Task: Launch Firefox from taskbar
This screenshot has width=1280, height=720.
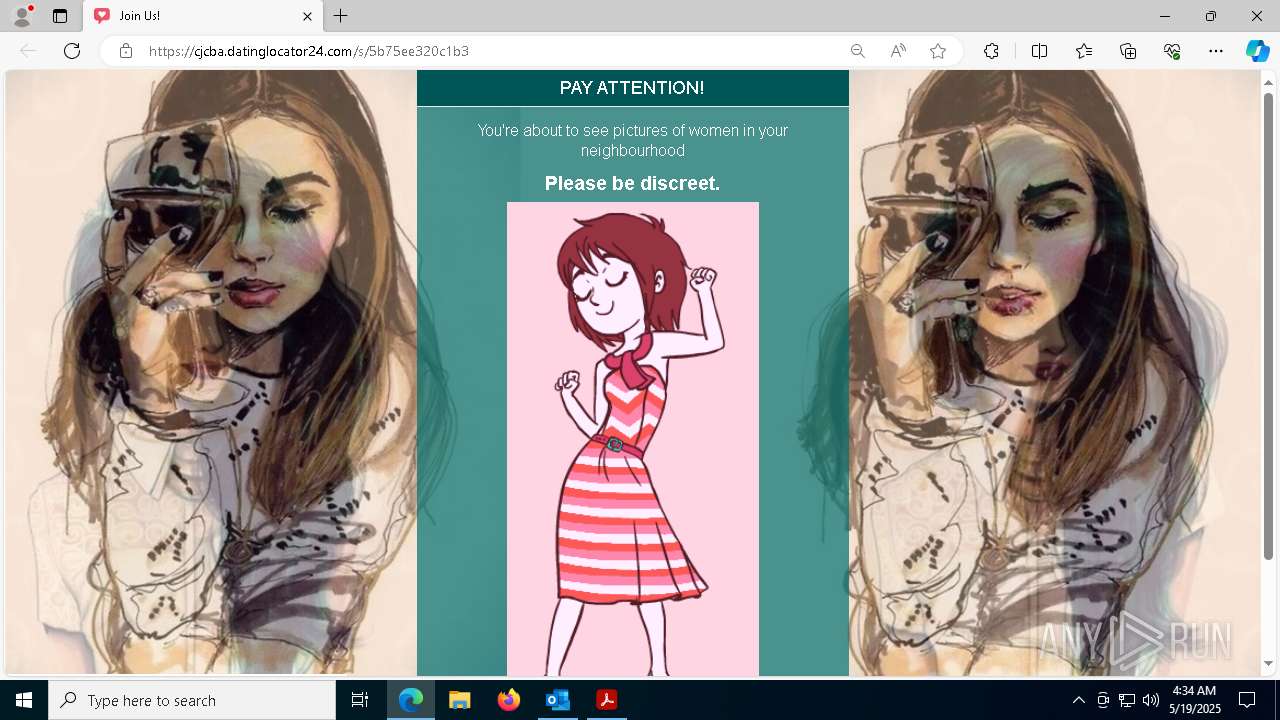Action: tap(509, 700)
